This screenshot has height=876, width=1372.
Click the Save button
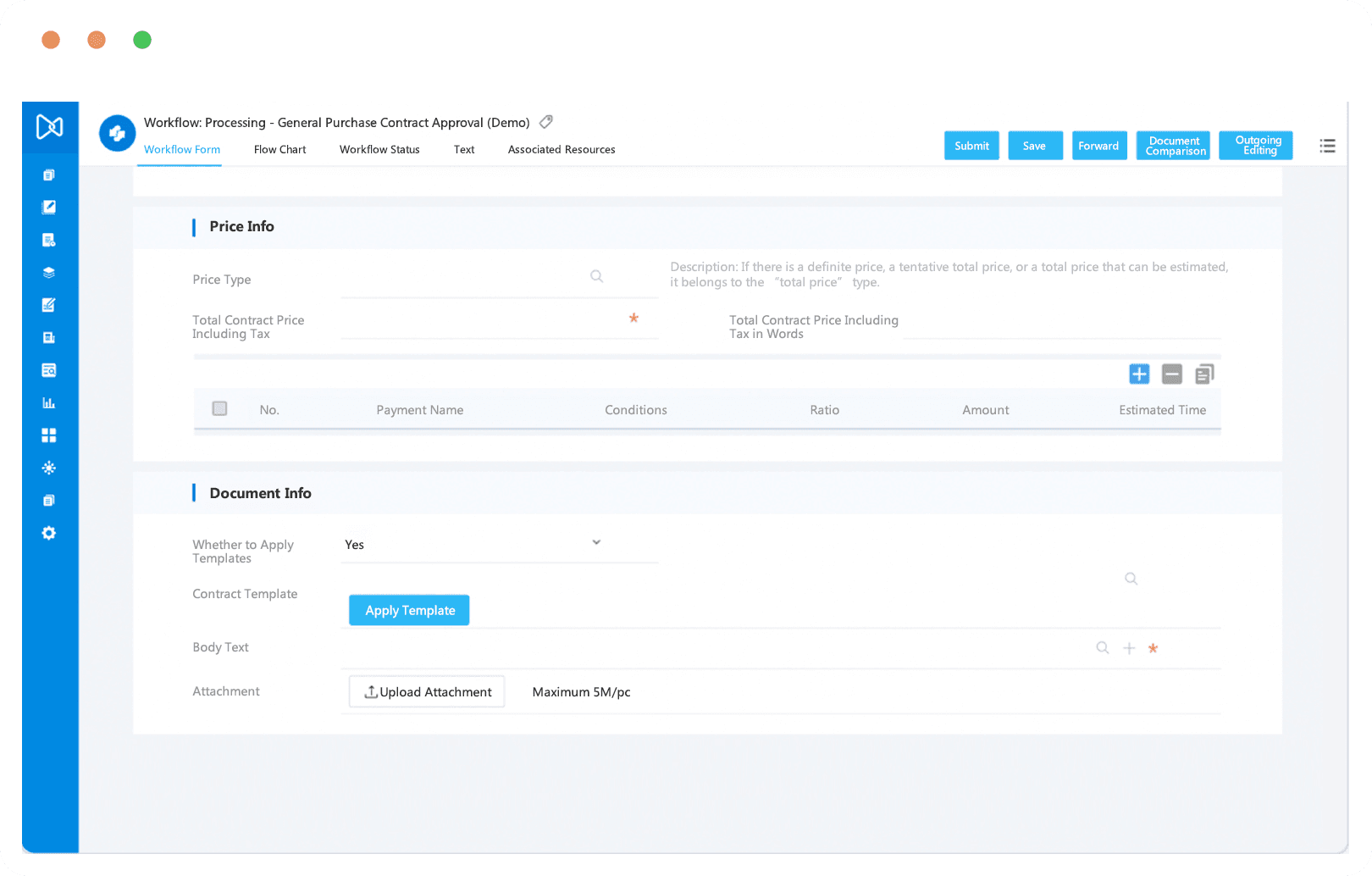(x=1036, y=146)
